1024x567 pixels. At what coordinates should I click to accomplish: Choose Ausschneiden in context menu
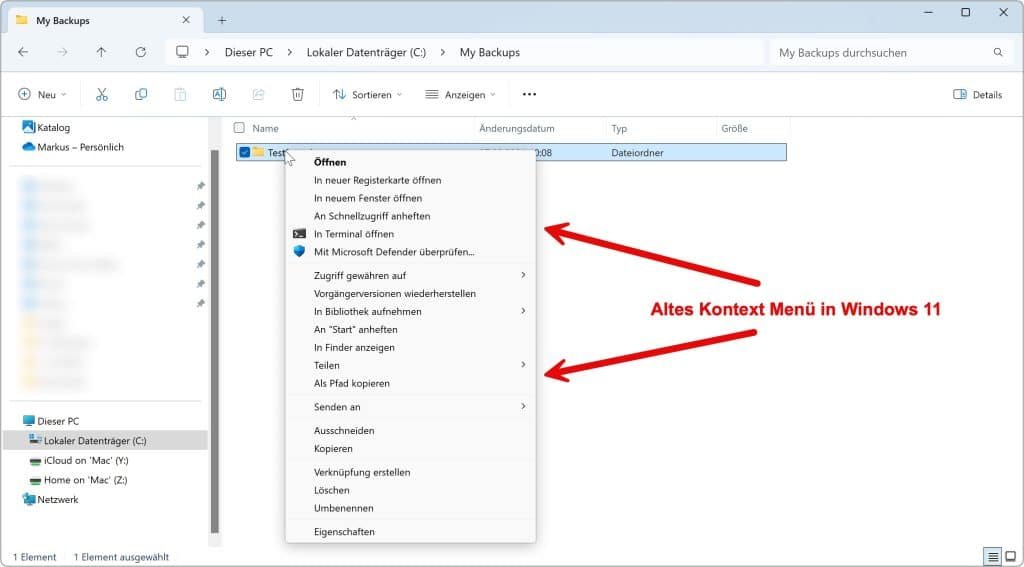point(410,431)
